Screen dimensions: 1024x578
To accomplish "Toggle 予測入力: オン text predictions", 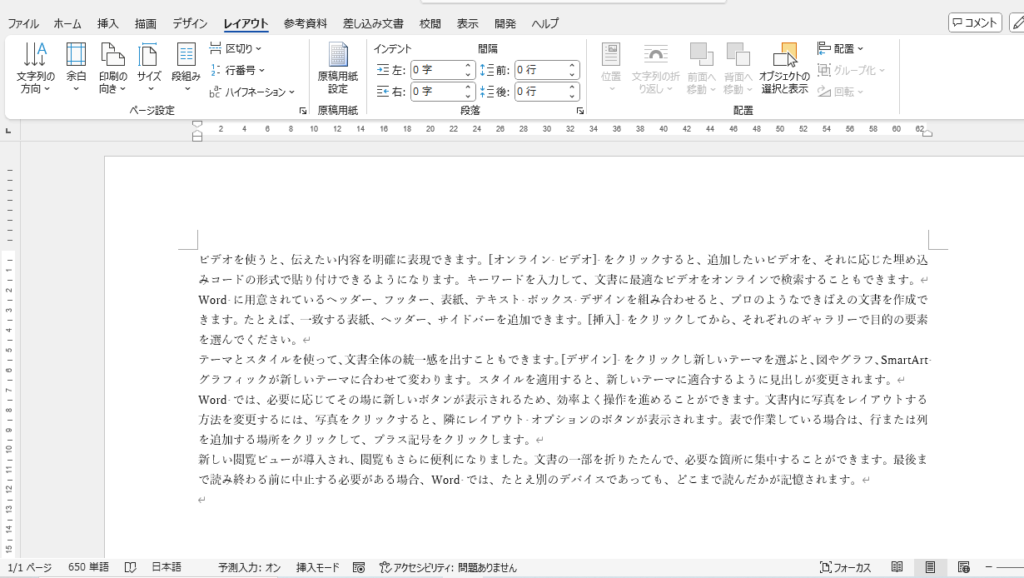I will (249, 568).
